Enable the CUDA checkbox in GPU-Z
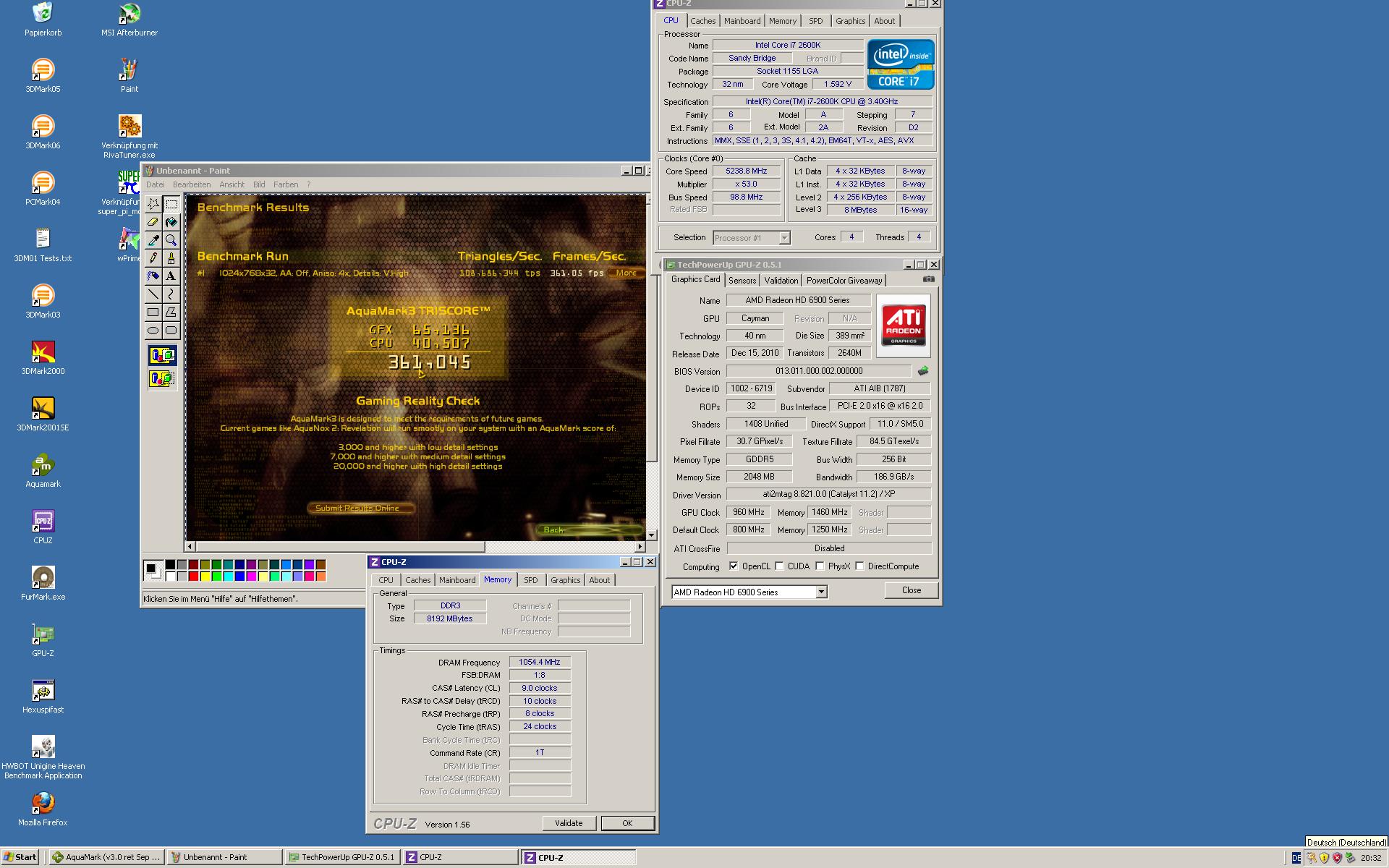The width and height of the screenshot is (1389, 868). point(780,566)
